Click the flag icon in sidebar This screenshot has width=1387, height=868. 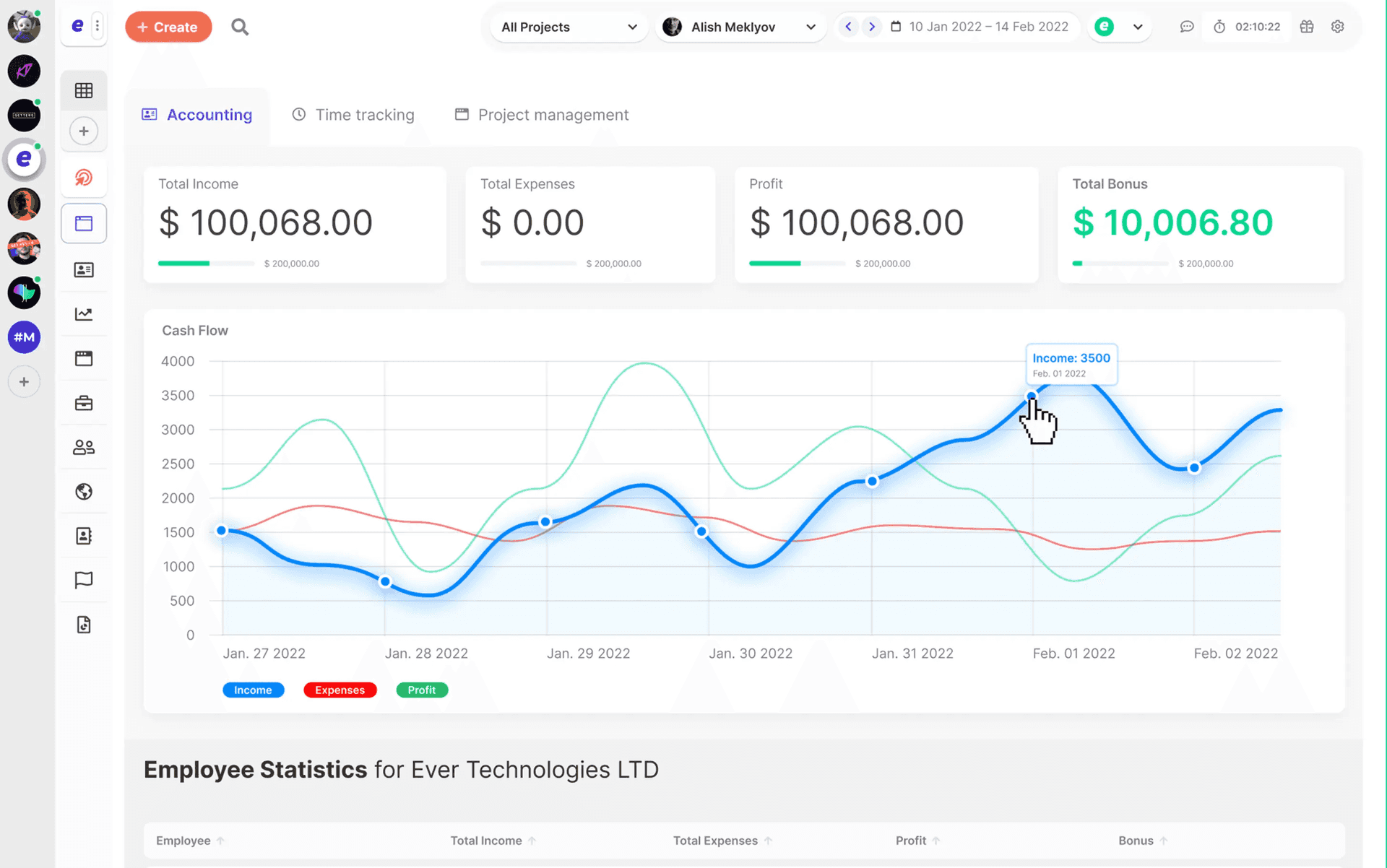point(84,580)
